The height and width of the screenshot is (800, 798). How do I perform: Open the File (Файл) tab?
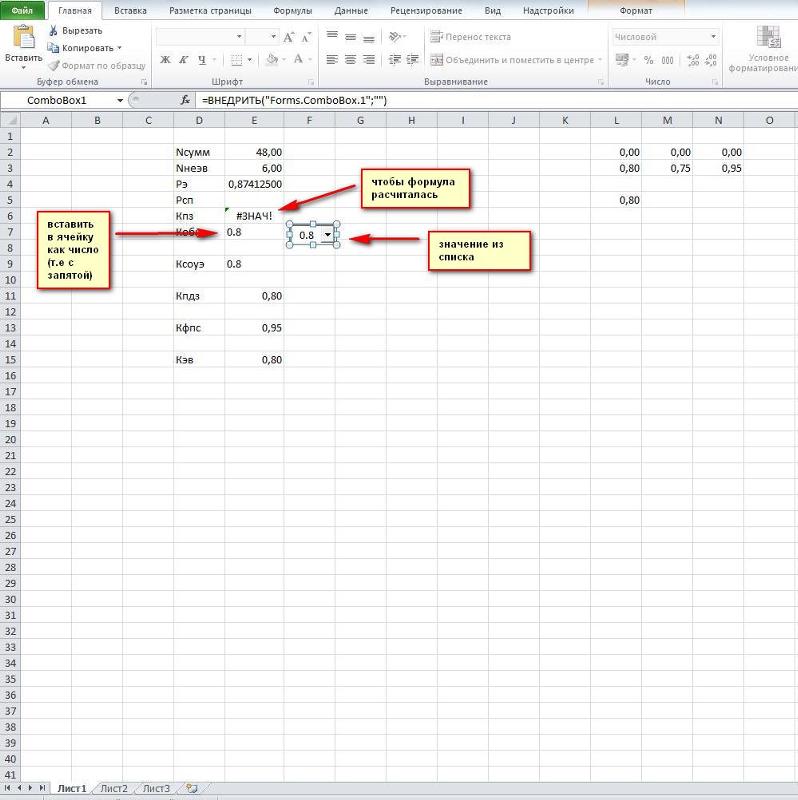pos(22,10)
